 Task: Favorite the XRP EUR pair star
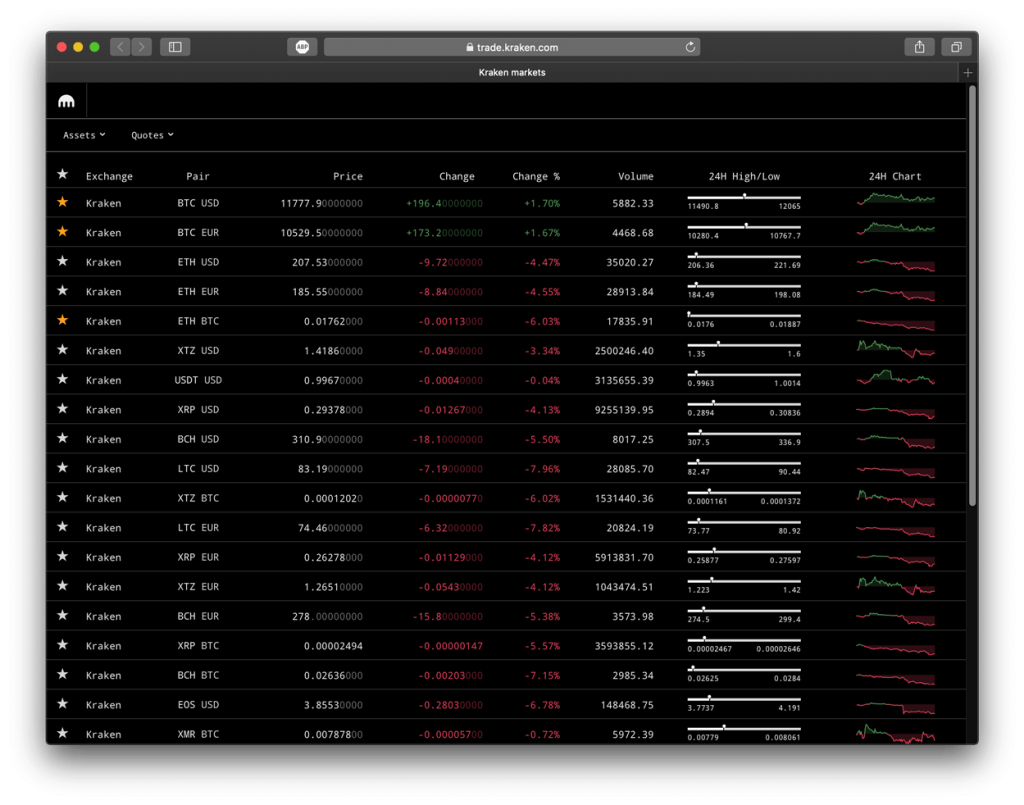(63, 556)
